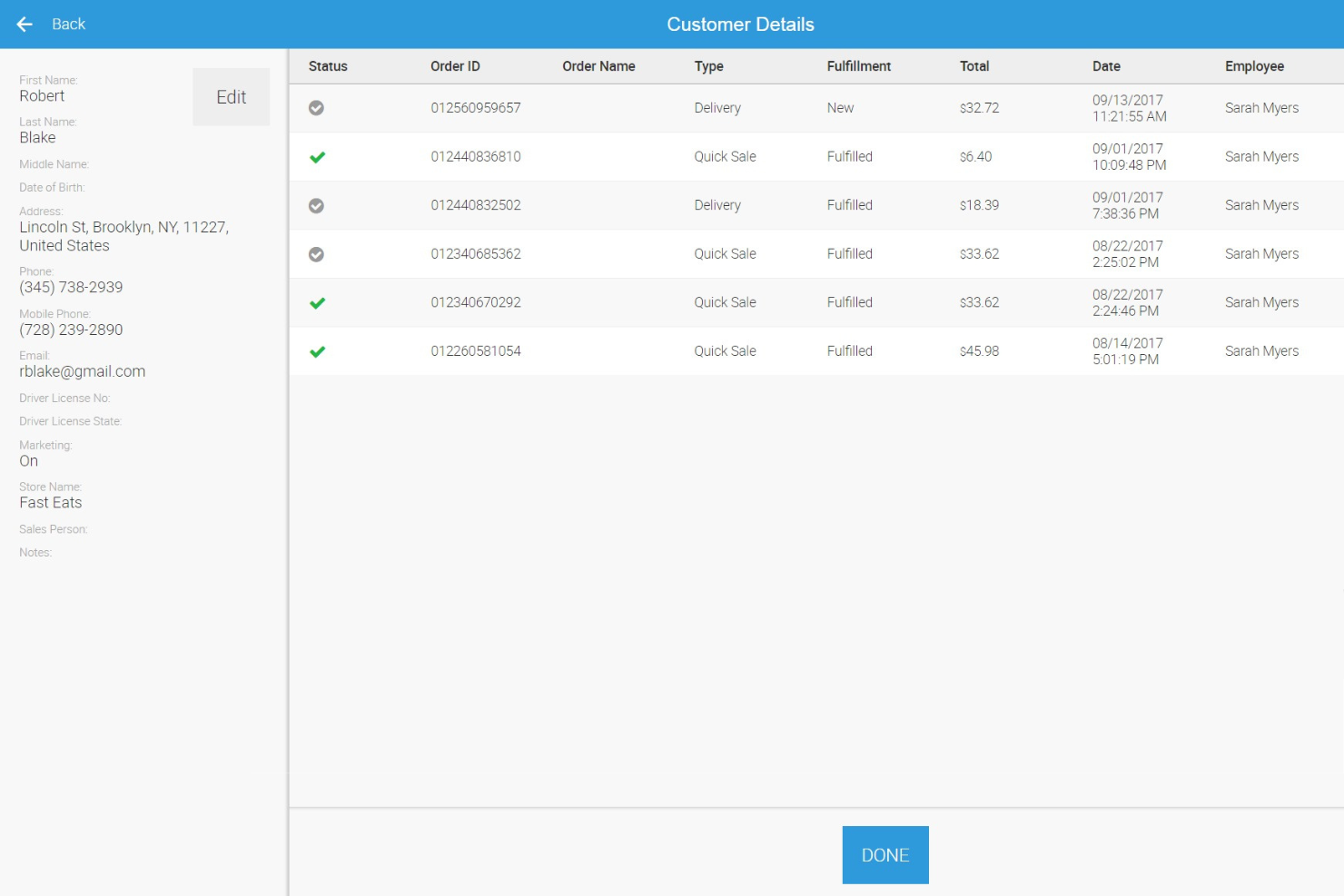Viewport: 1344px width, 896px height.
Task: Click the Edit button for Robert Blake
Action: [x=231, y=96]
